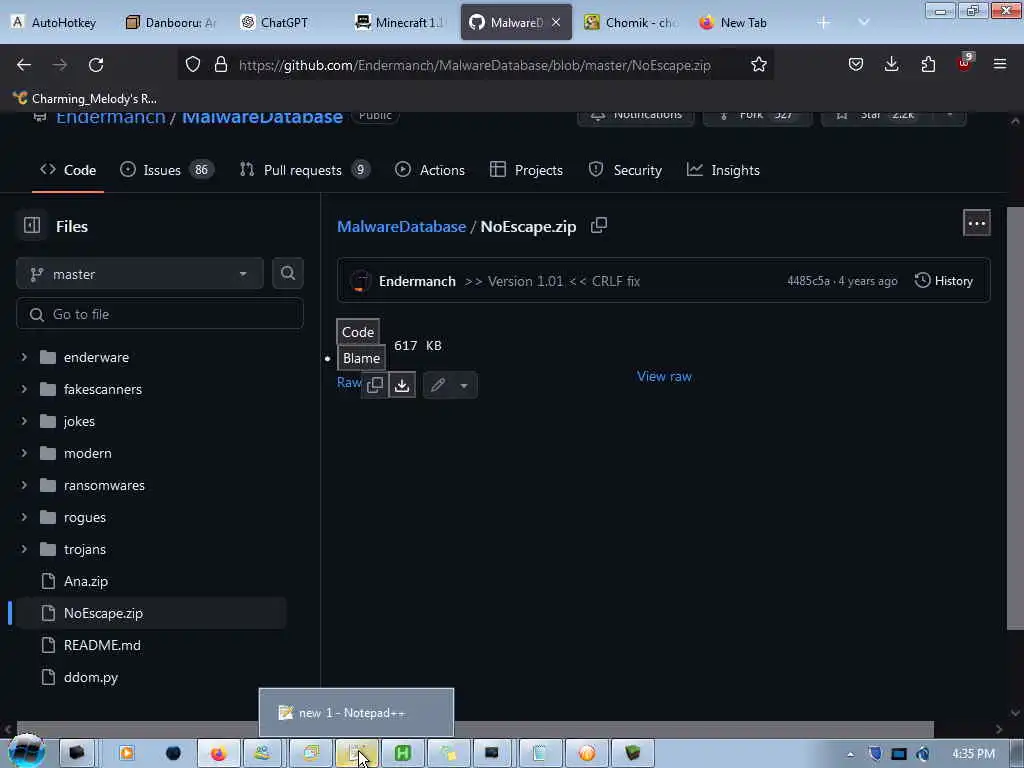The width and height of the screenshot is (1024, 768).
Task: Open the Raw file link
Action: (349, 383)
